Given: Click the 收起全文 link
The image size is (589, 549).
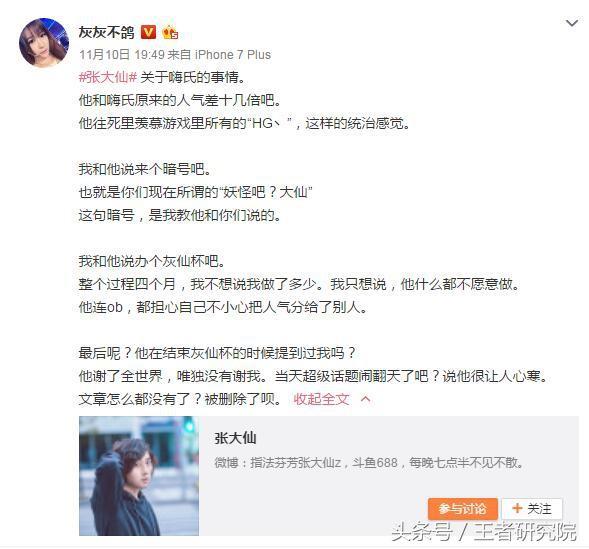Looking at the screenshot, I should [321, 399].
